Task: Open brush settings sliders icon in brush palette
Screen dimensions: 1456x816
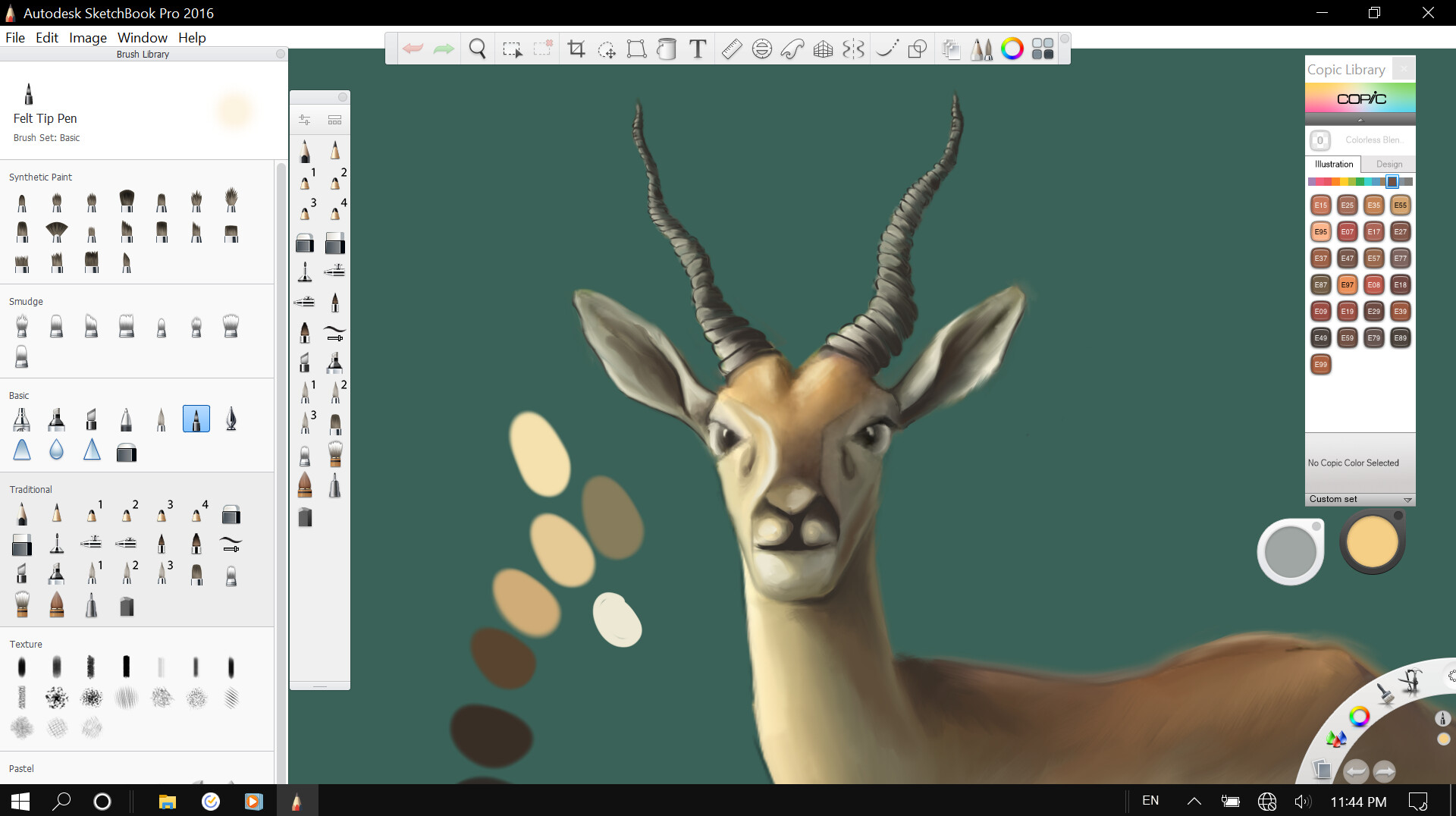Action: 305,120
